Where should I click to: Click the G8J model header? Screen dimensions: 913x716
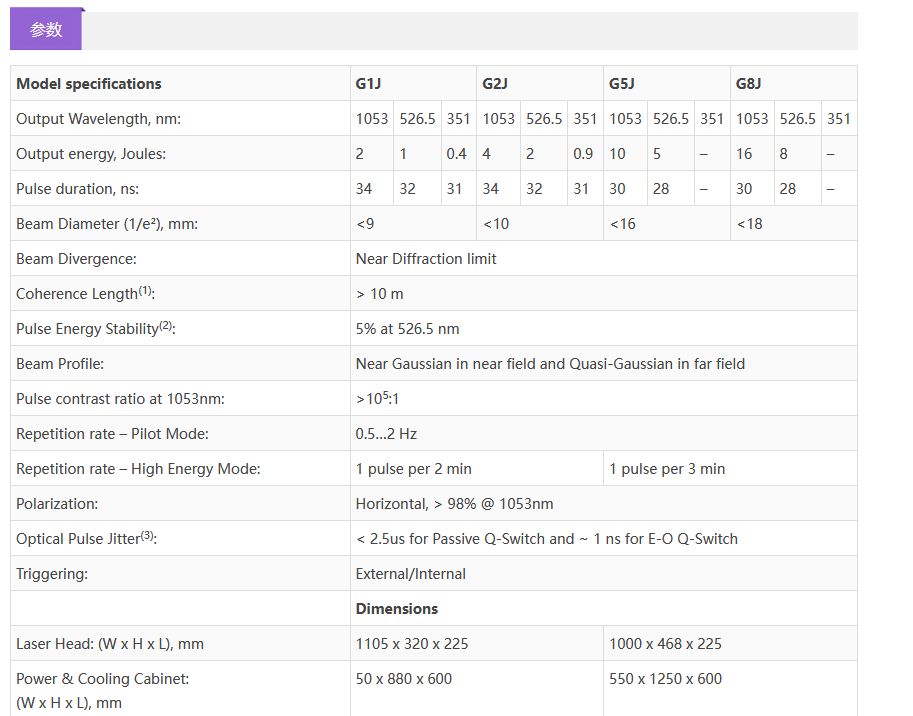749,84
